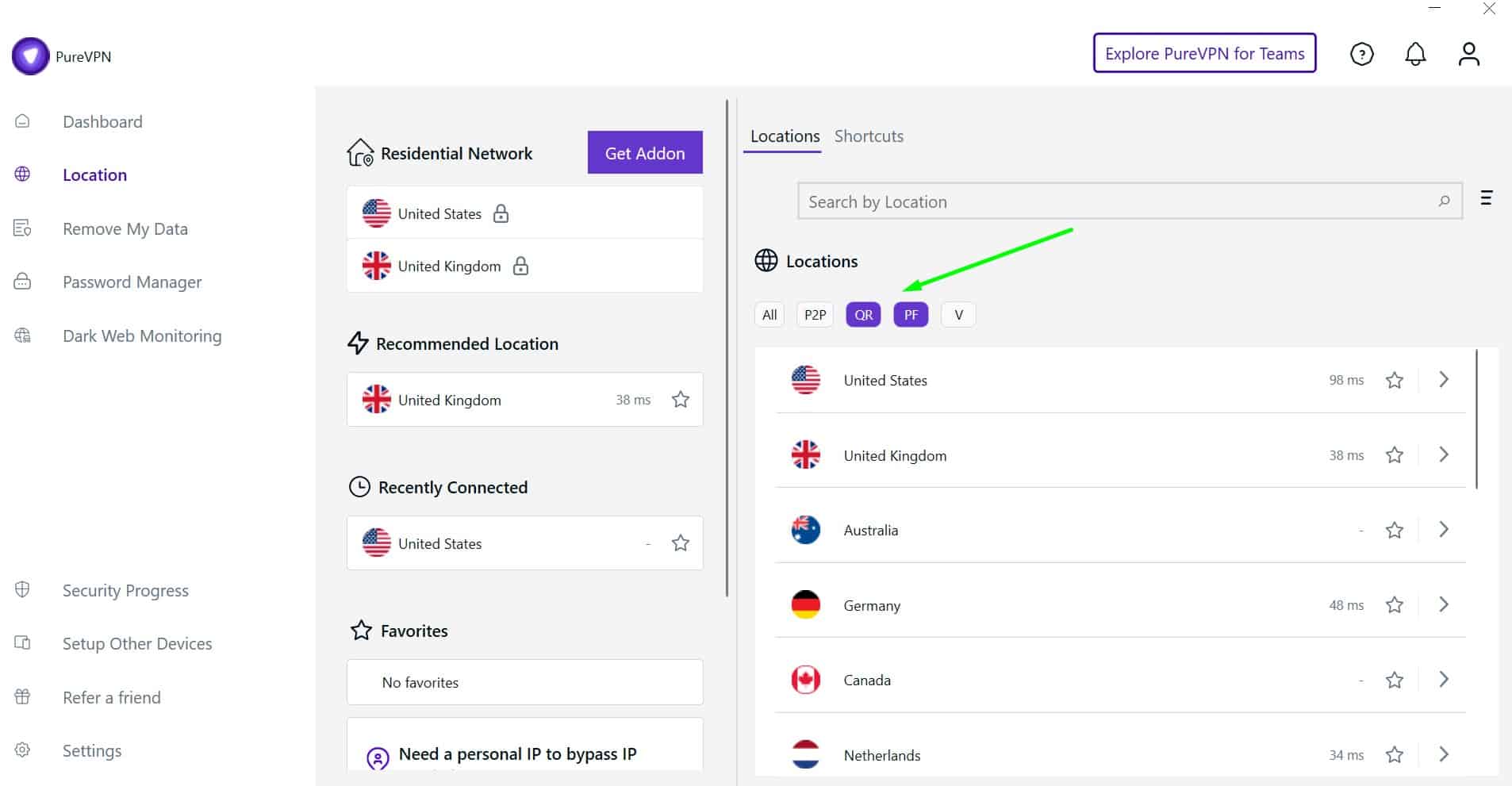The width and height of the screenshot is (1512, 786).
Task: Expand Germany cities chevron
Action: coord(1444,604)
